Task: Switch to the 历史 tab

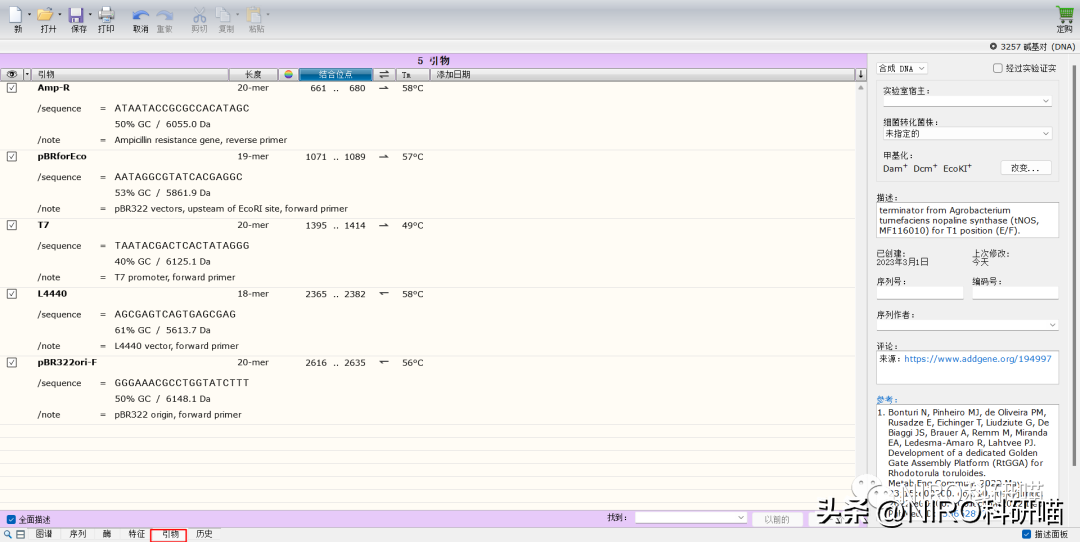Action: point(204,534)
